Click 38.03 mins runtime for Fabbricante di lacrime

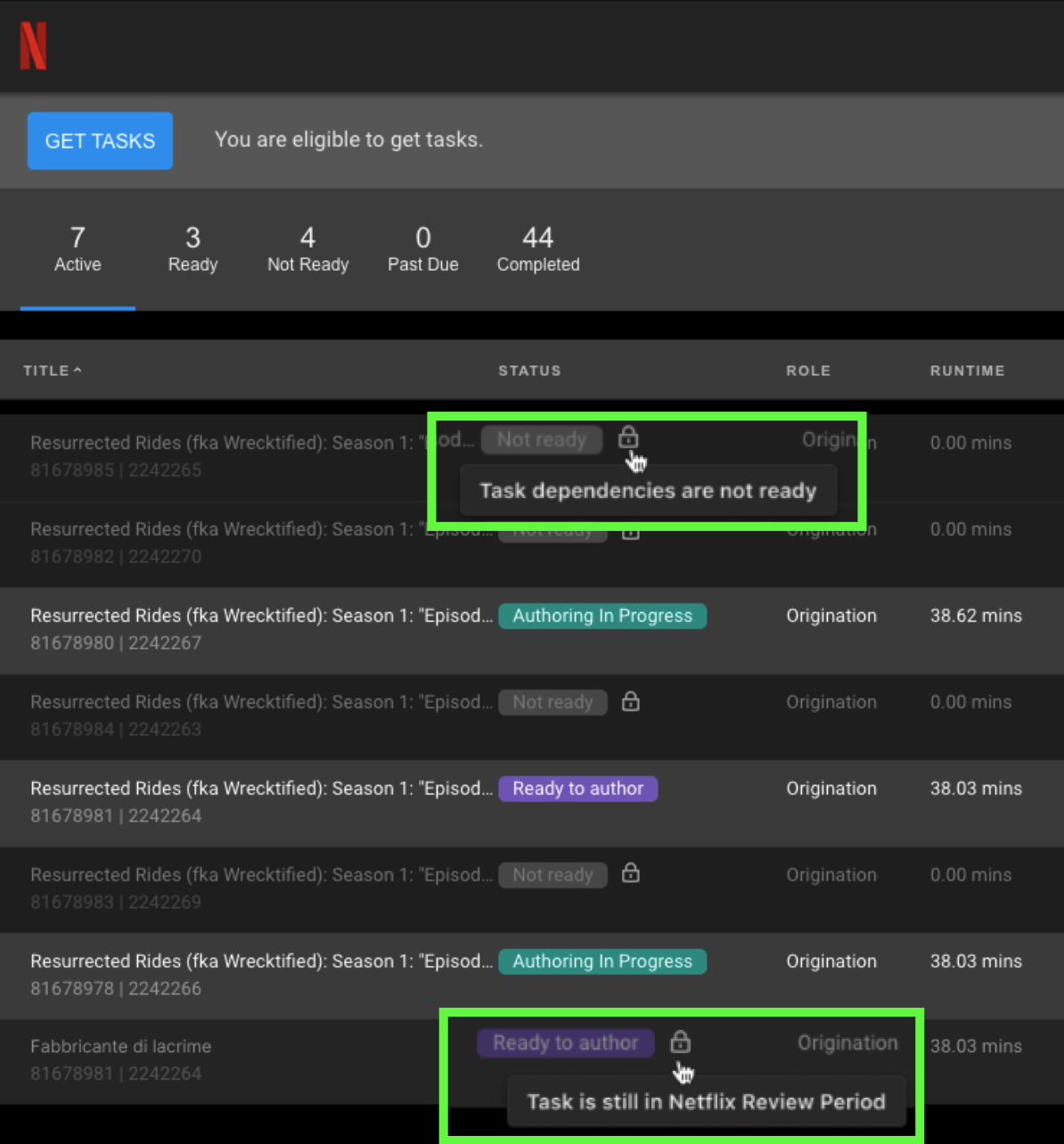tap(976, 1046)
